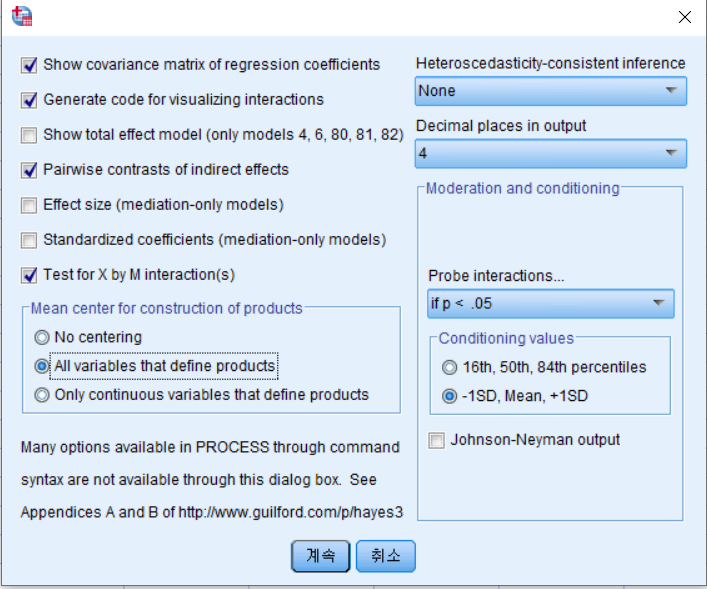Image resolution: width=707 pixels, height=589 pixels.
Task: Open the Heteroscedasticity-consistent inference dropdown
Action: coord(550,91)
